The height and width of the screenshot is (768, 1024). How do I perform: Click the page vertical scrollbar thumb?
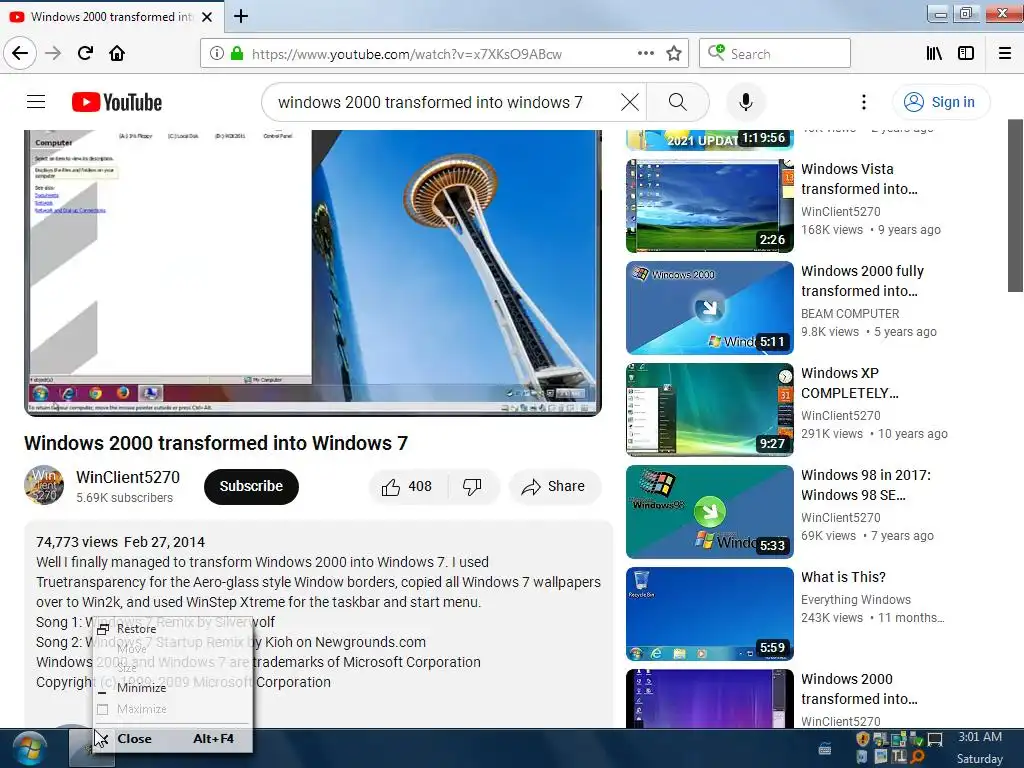[1016, 206]
